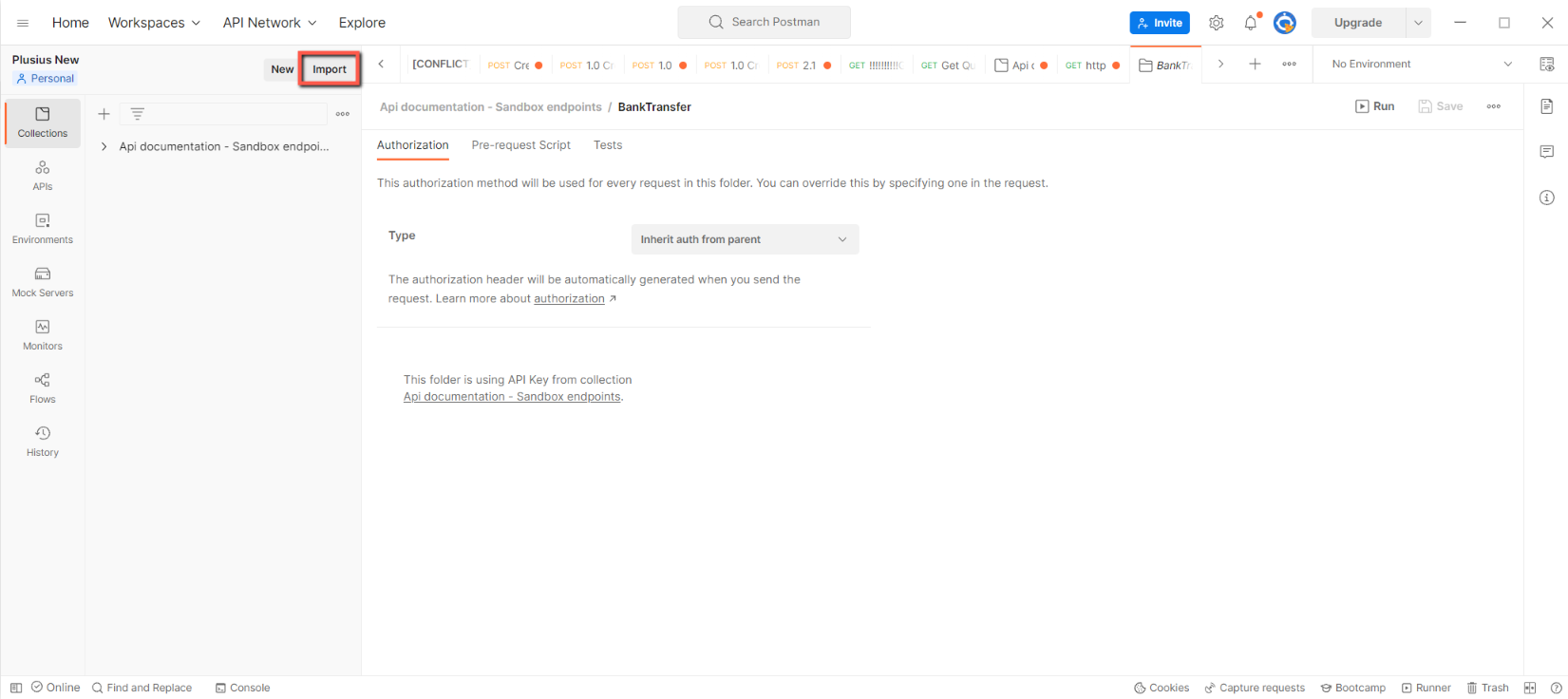Screen dimensions: 1568x699
Task: Move tabs back with left chevron
Action: [x=381, y=64]
